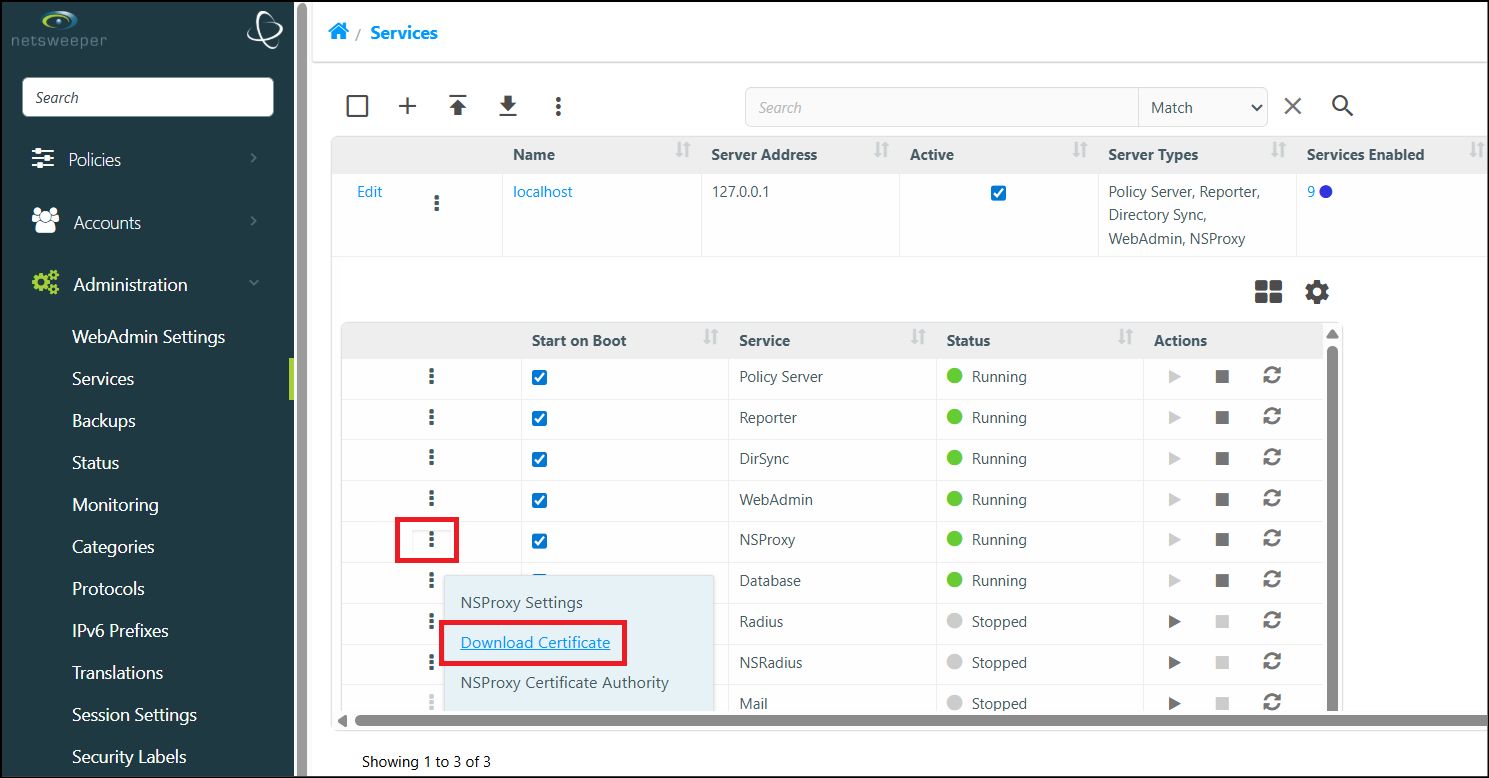
Task: Clear the search with the X icon
Action: [1293, 106]
